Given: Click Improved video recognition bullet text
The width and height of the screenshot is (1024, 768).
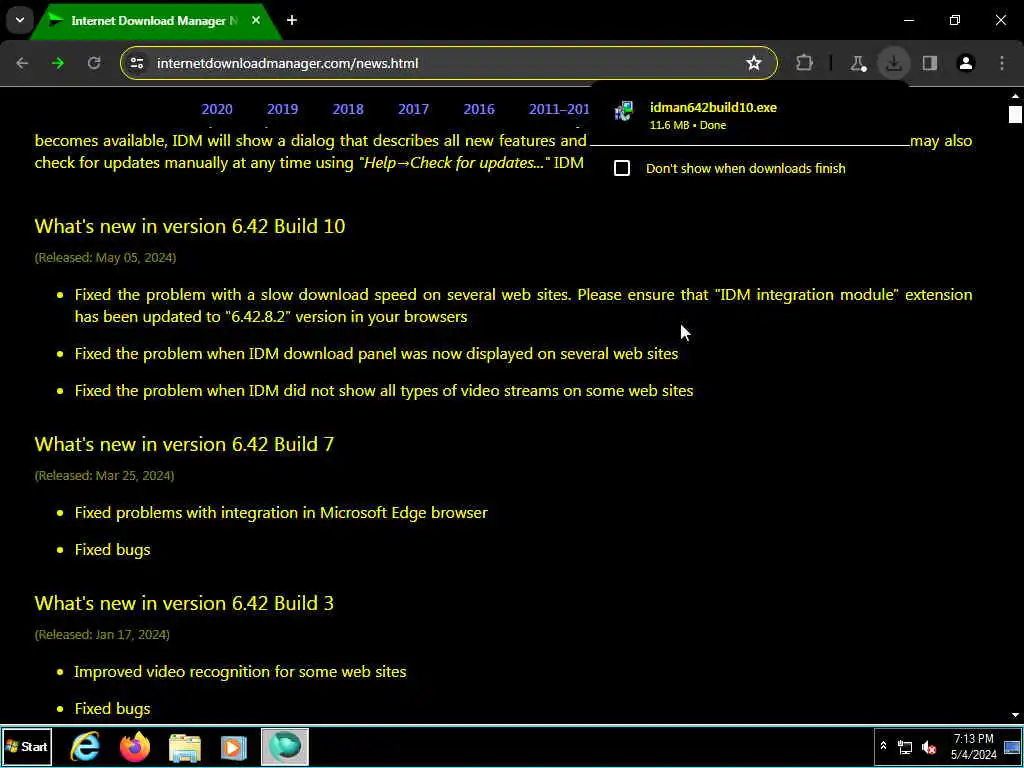Looking at the screenshot, I should [240, 671].
